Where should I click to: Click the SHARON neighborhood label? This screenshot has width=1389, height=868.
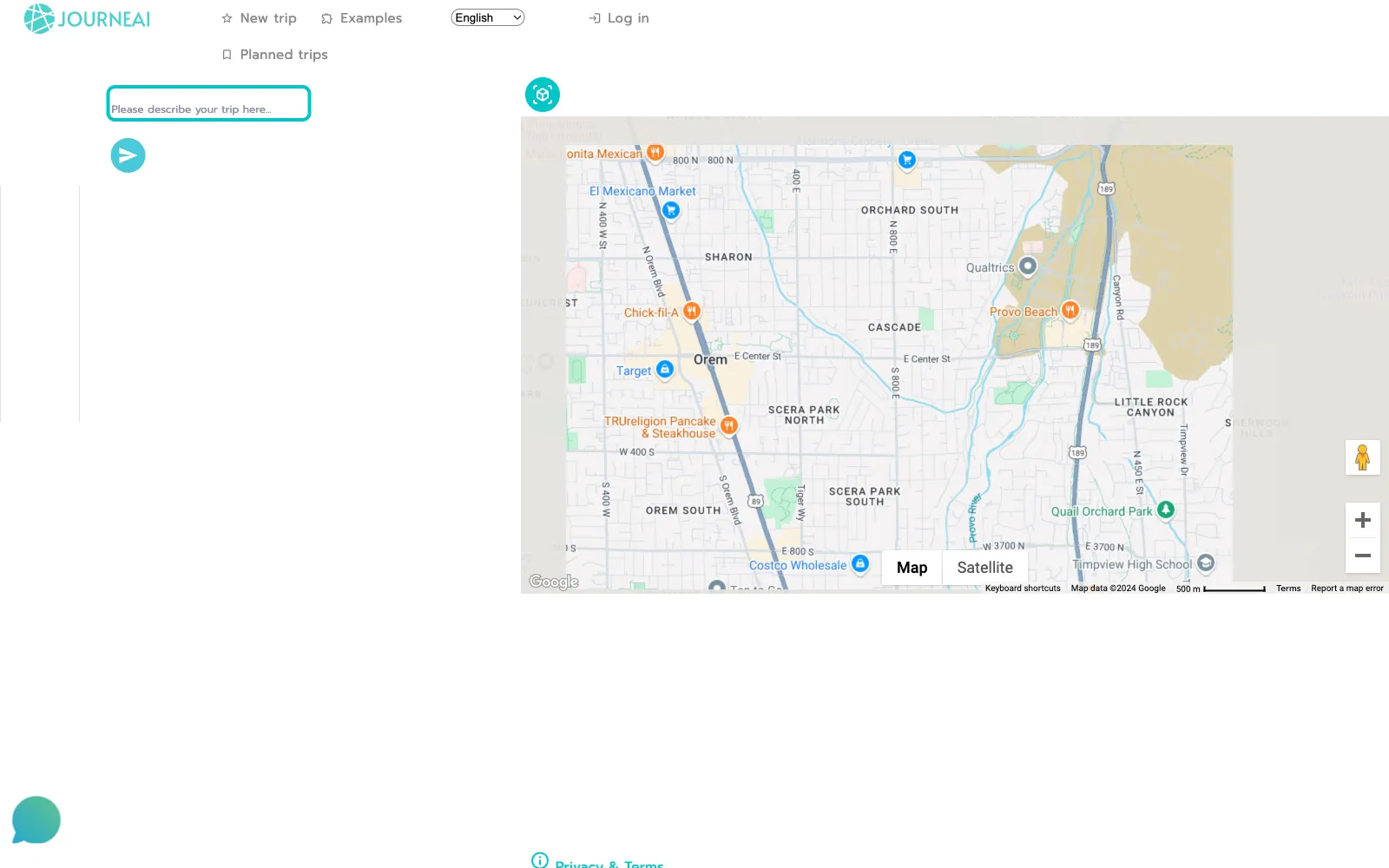pos(728,257)
